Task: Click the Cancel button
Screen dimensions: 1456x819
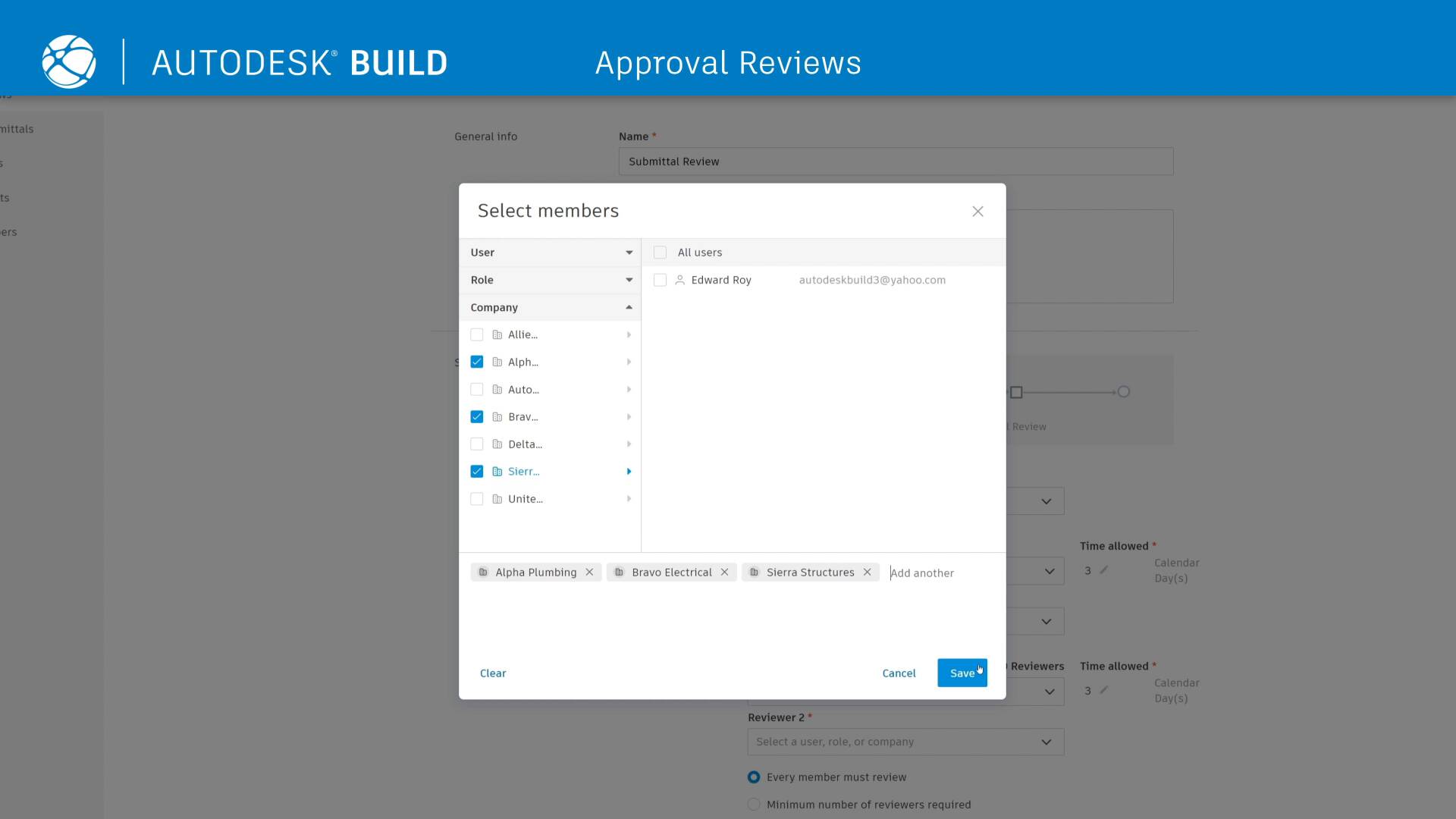Action: 899,673
